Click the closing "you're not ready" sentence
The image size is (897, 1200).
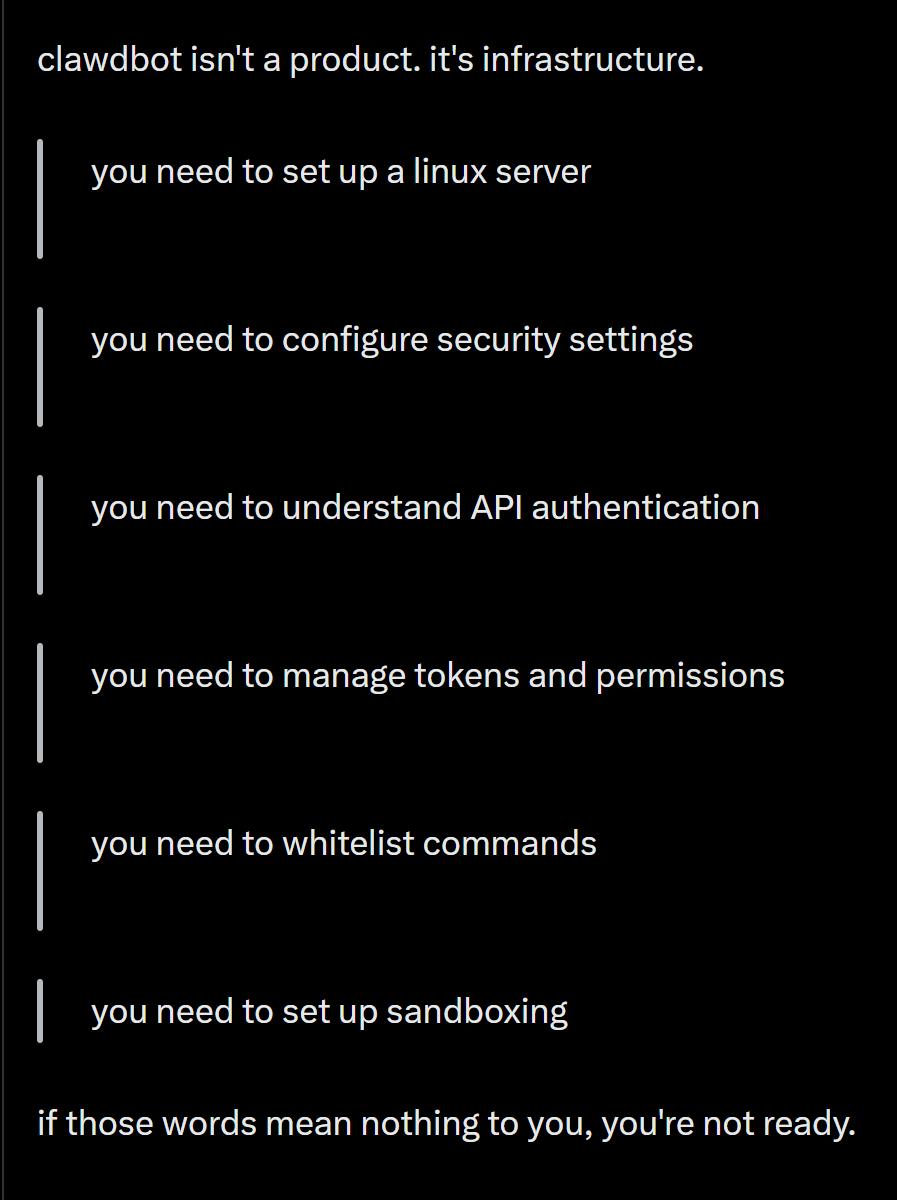pyautogui.click(x=446, y=1124)
